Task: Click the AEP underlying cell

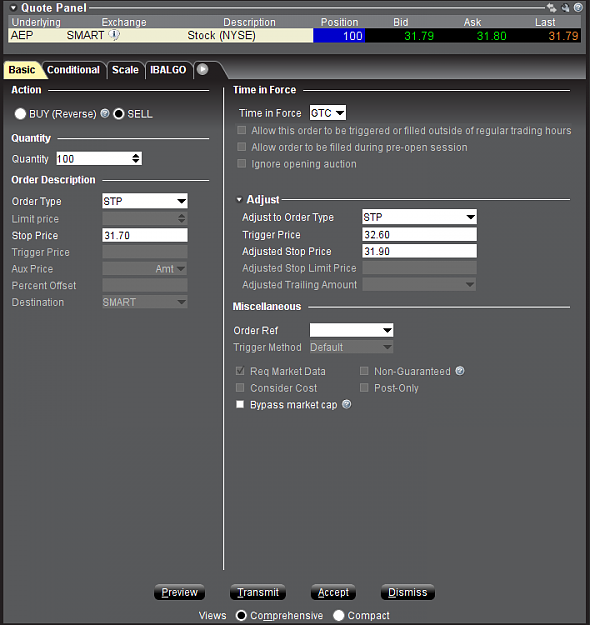Action: pyautogui.click(x=22, y=35)
